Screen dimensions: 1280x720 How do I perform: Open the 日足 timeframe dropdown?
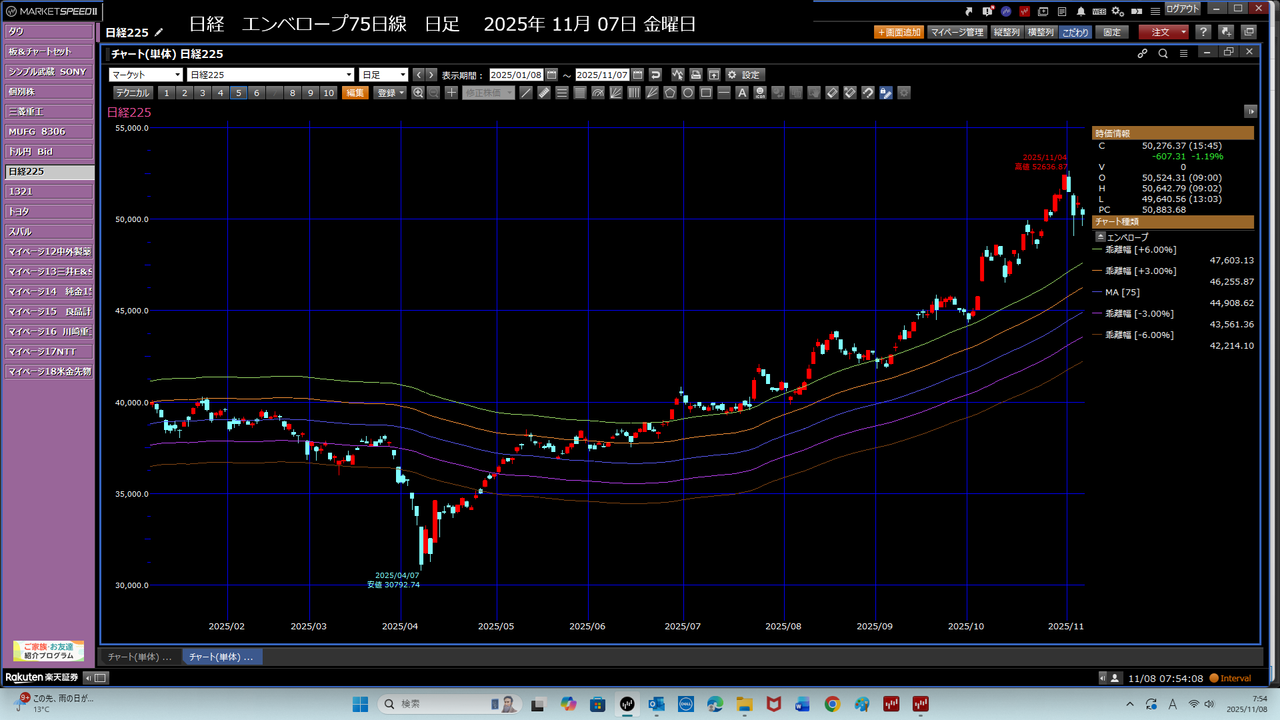pos(384,75)
